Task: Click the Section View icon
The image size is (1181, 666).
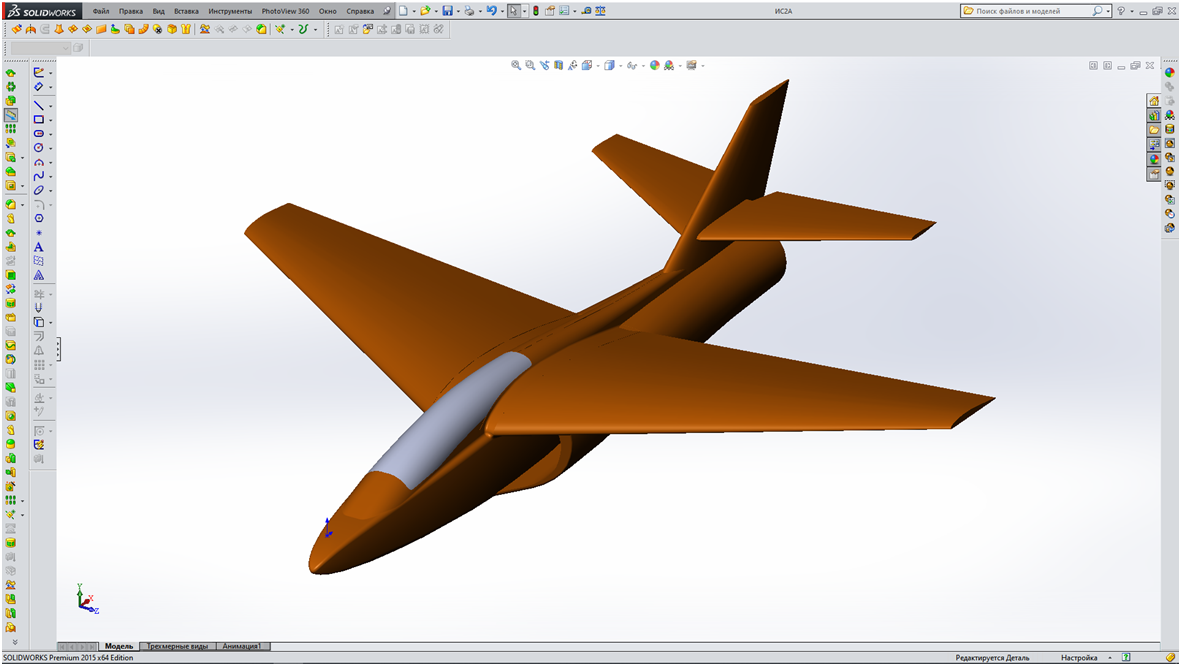Action: click(559, 66)
